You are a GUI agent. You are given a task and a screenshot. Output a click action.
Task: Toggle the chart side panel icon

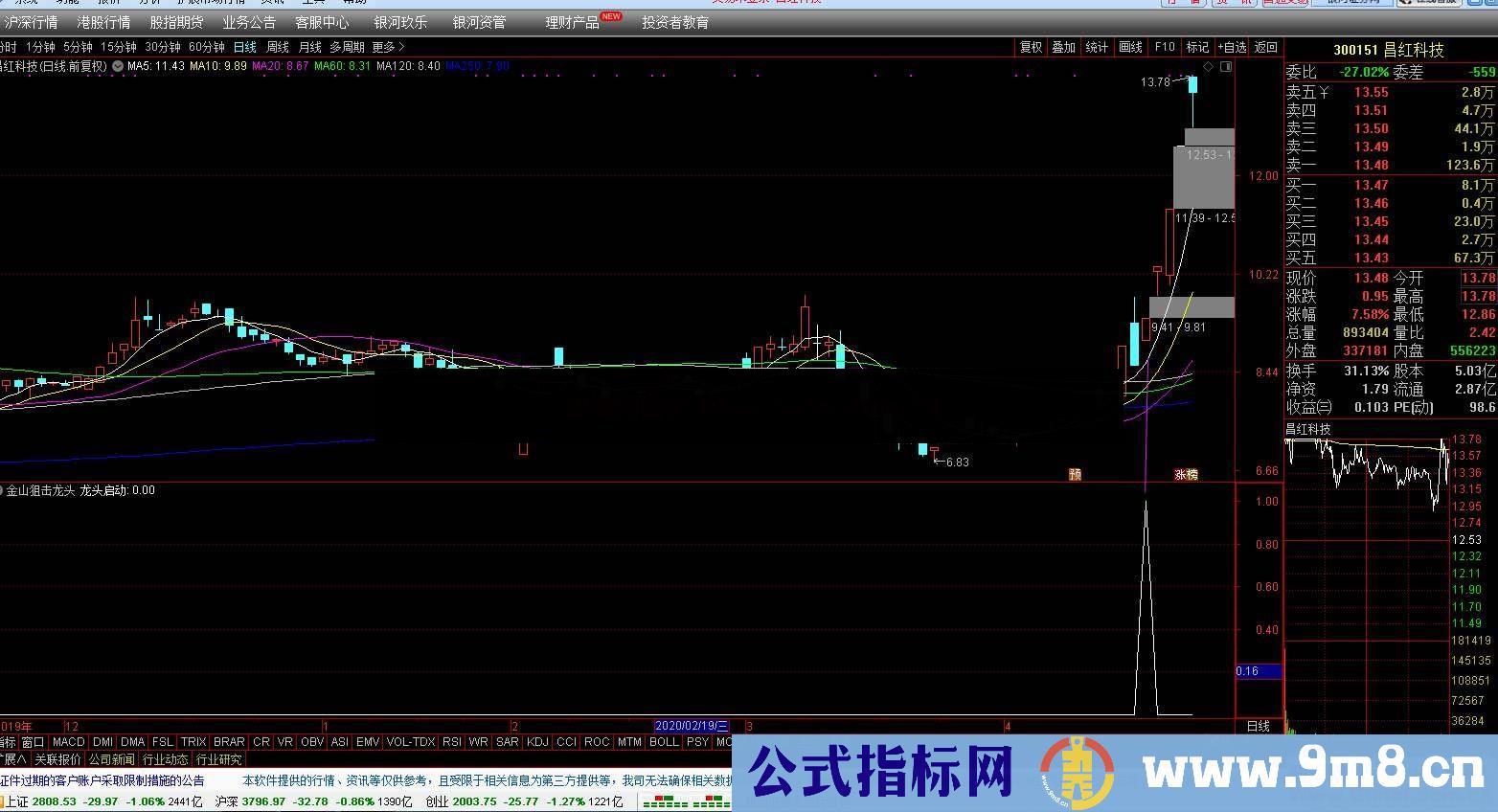1225,66
